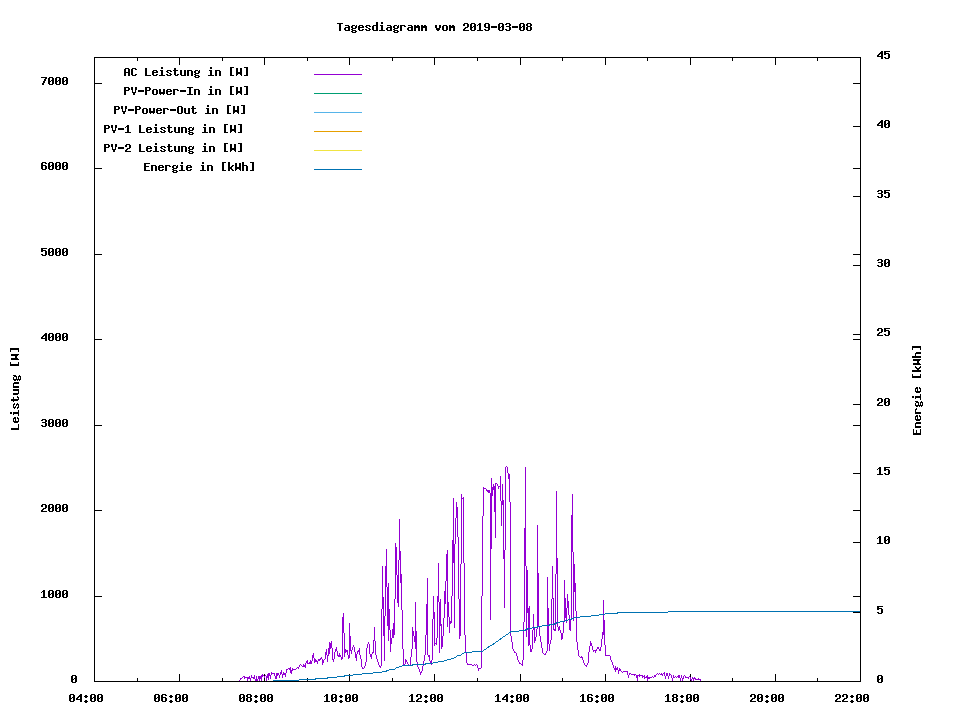Image resolution: width=960 pixels, height=720 pixels.
Task: Click the 04:00 time axis label
Action: coord(86,698)
